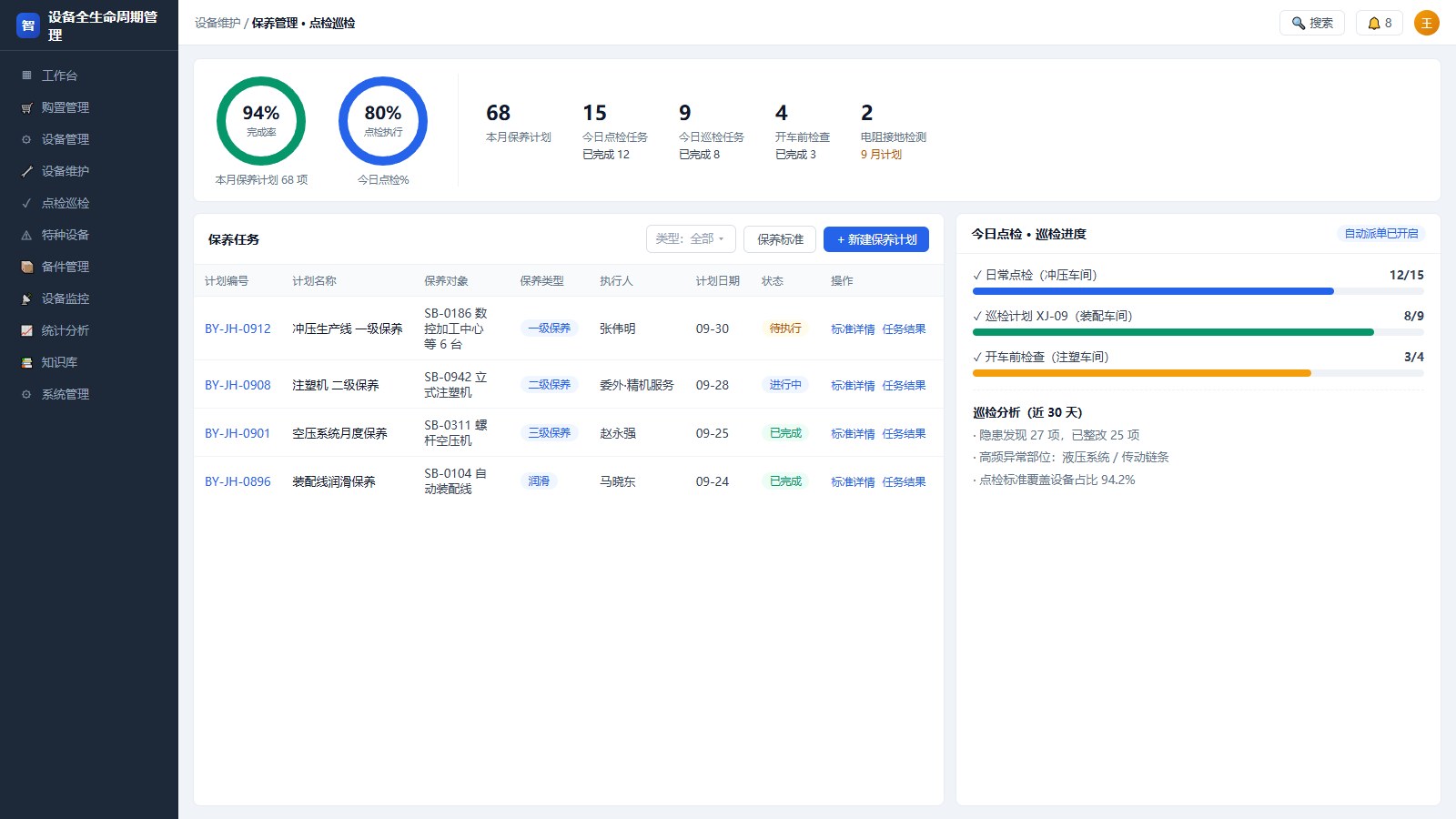The image size is (1456, 819).
Task: Click the 知识库 books icon
Action: point(26,362)
